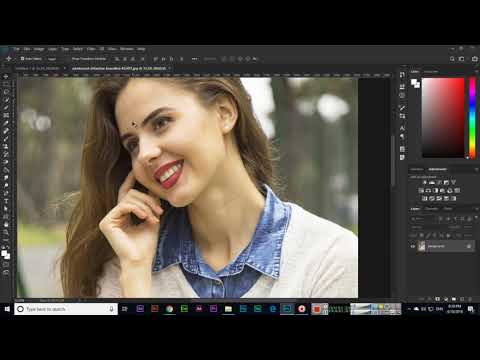Screen dimensions: 480x360
Task: Show hidden system tray icons
Action: pyautogui.click(x=409, y=309)
